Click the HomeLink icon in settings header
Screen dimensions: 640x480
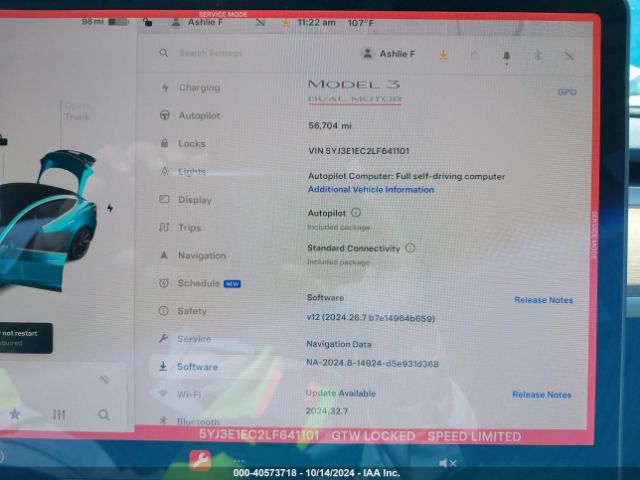475,55
